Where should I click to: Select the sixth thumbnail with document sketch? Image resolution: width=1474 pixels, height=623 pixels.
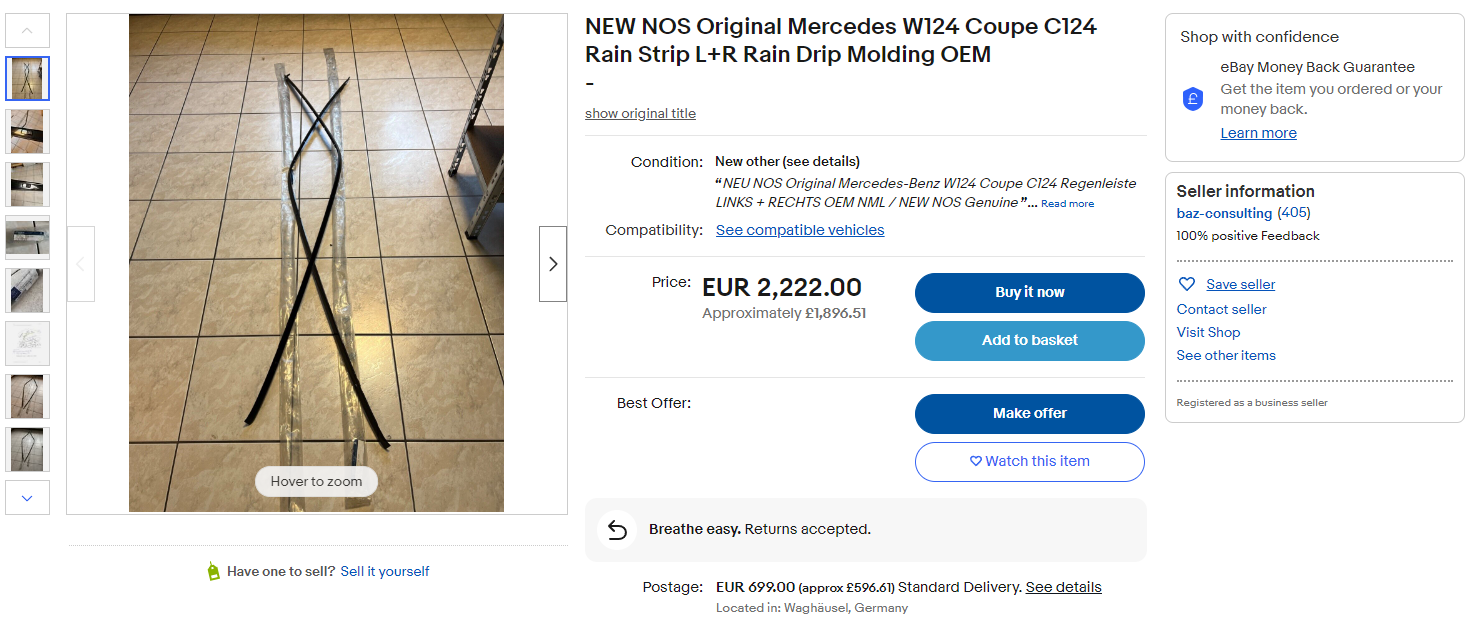point(28,343)
